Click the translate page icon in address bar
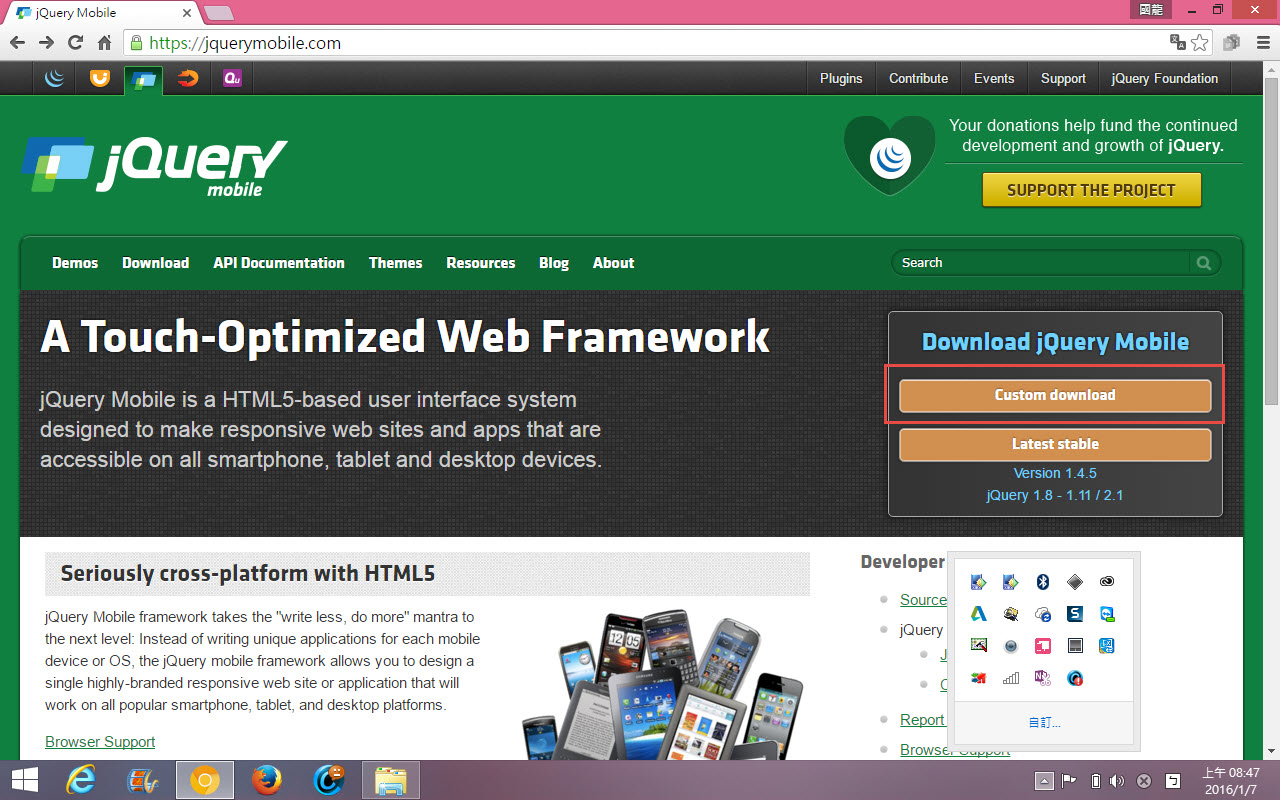Image resolution: width=1280 pixels, height=800 pixels. [x=1178, y=43]
